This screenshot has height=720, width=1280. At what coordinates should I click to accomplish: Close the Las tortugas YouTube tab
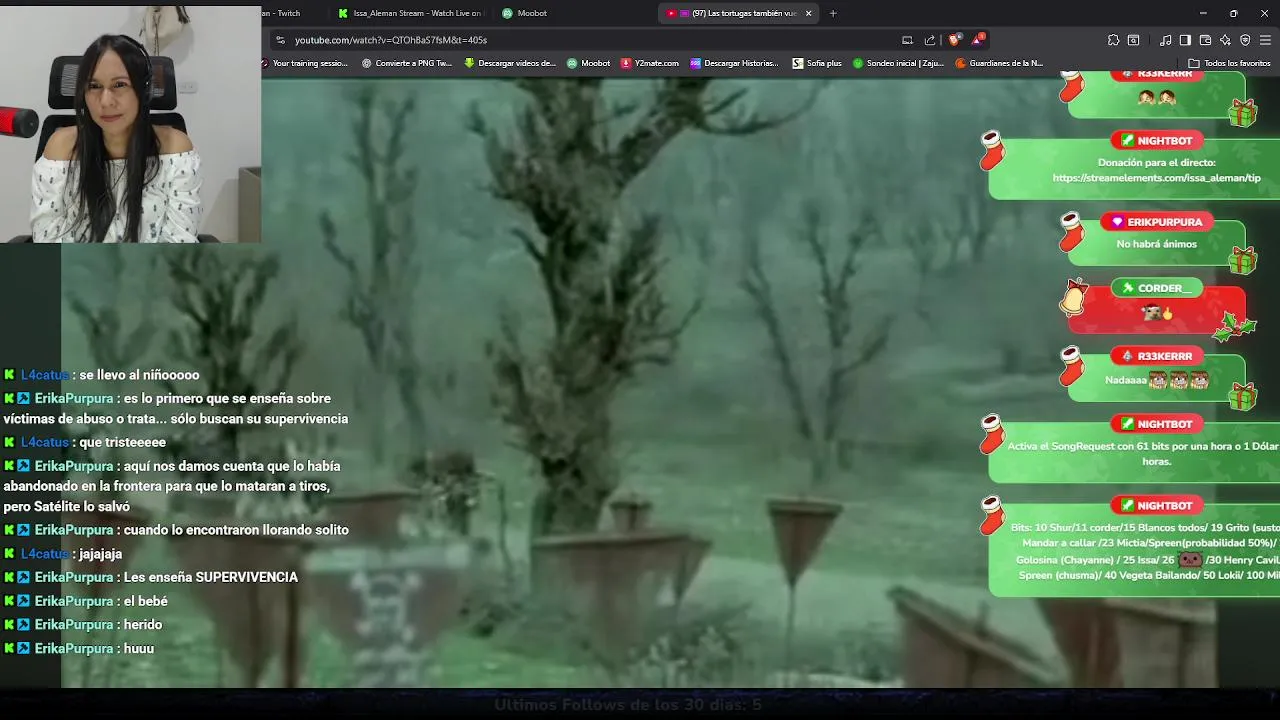click(x=808, y=13)
